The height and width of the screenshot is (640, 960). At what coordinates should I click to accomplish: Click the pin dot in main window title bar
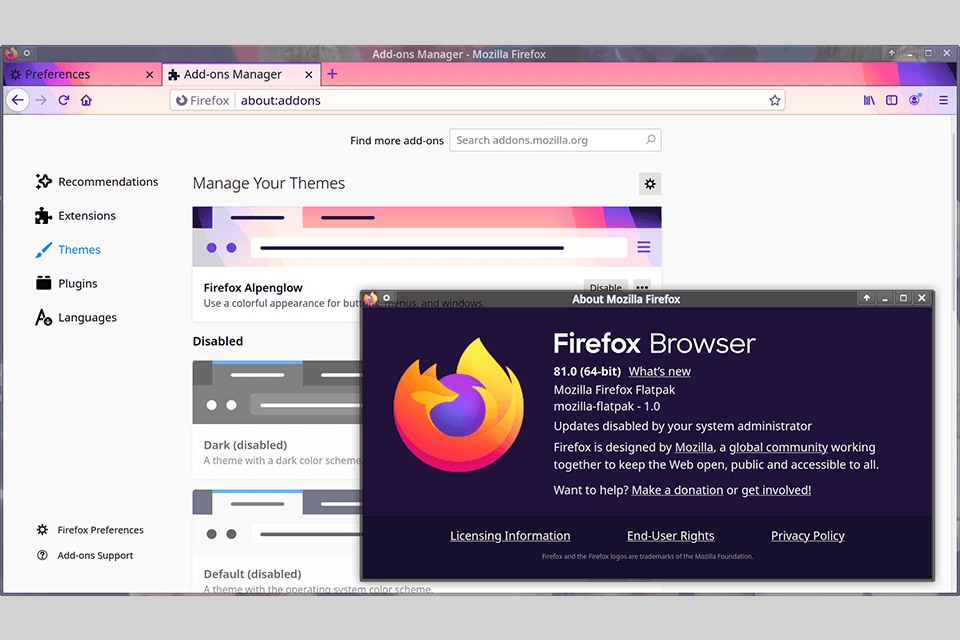(x=26, y=53)
